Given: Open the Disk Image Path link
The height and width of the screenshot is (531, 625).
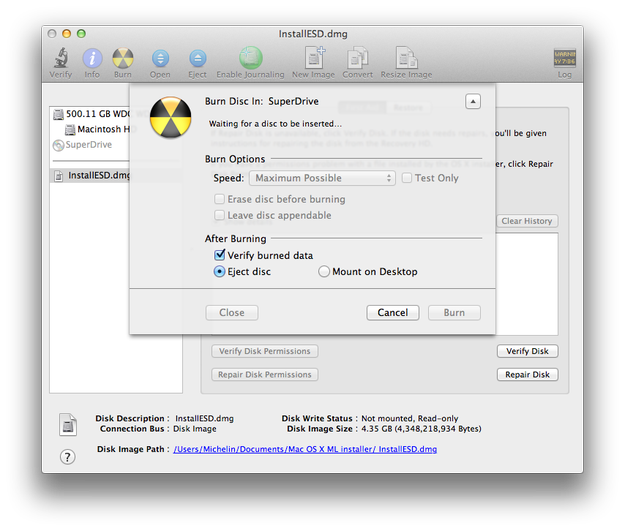Looking at the screenshot, I should pos(305,449).
